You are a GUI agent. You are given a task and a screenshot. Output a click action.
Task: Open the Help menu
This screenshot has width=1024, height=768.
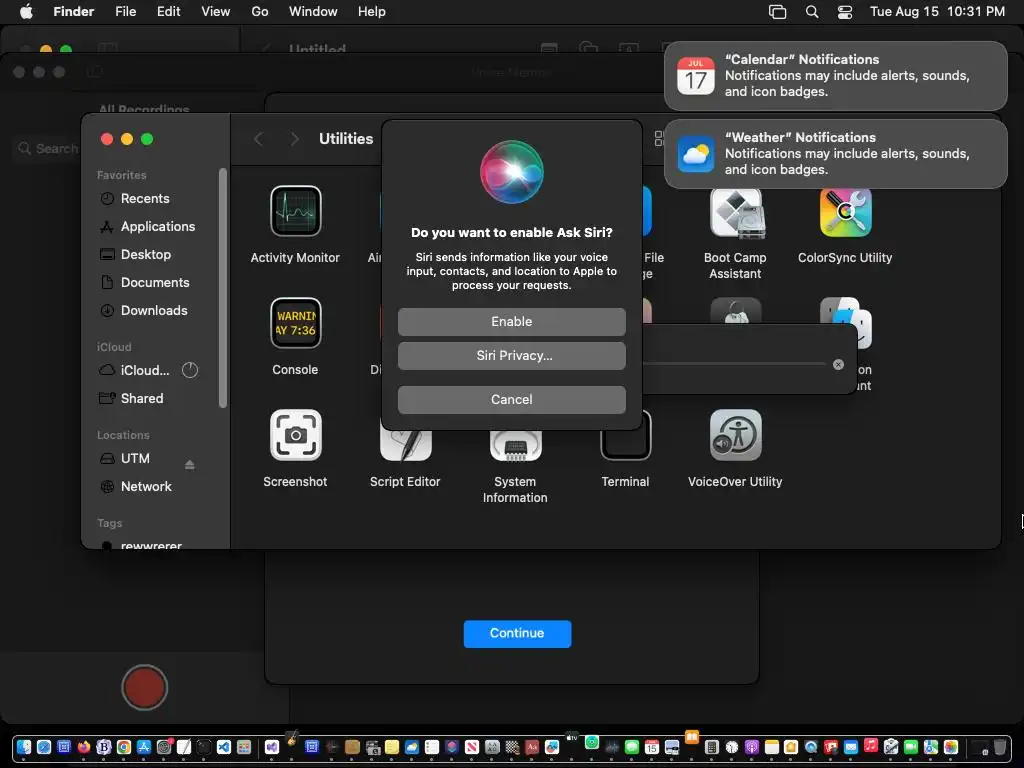tap(372, 12)
